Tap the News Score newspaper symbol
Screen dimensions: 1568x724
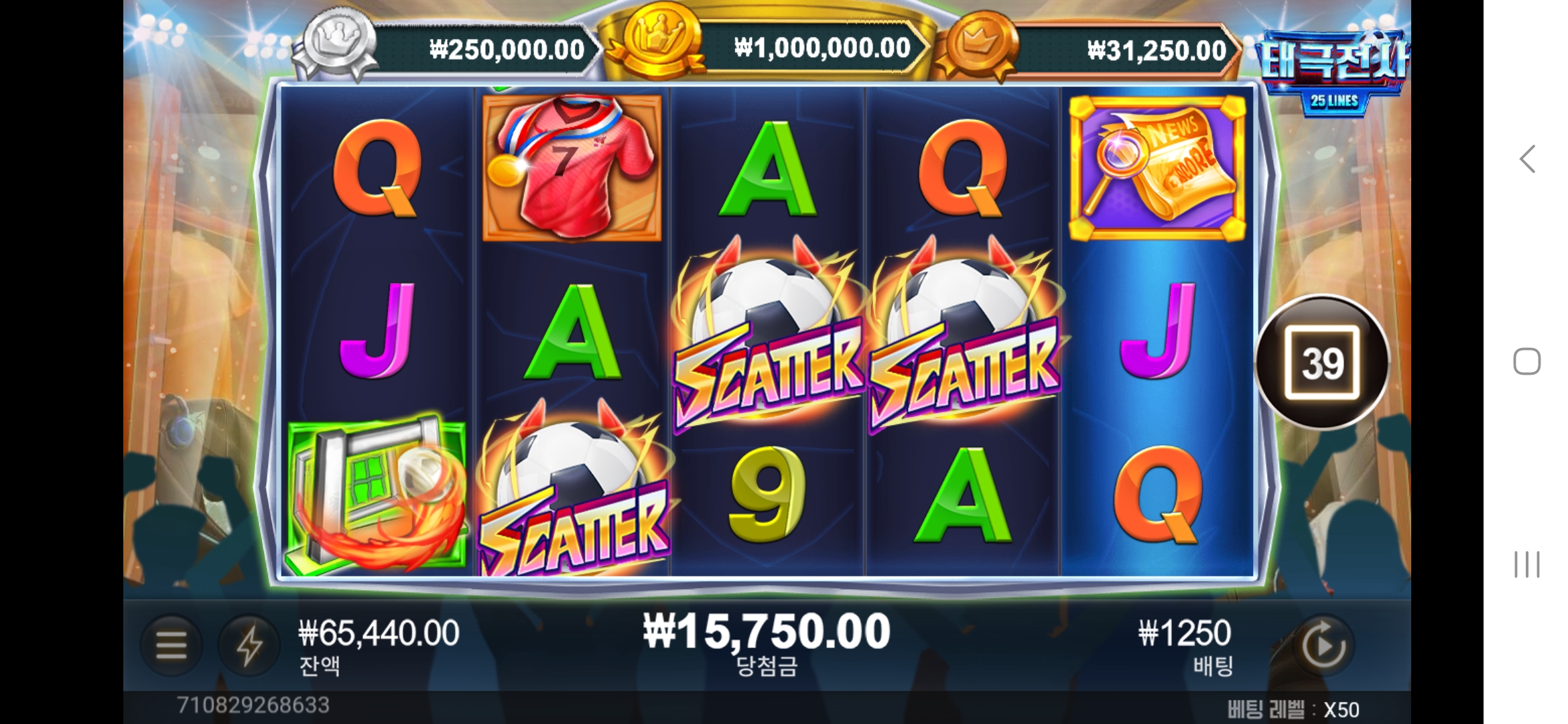(1157, 168)
